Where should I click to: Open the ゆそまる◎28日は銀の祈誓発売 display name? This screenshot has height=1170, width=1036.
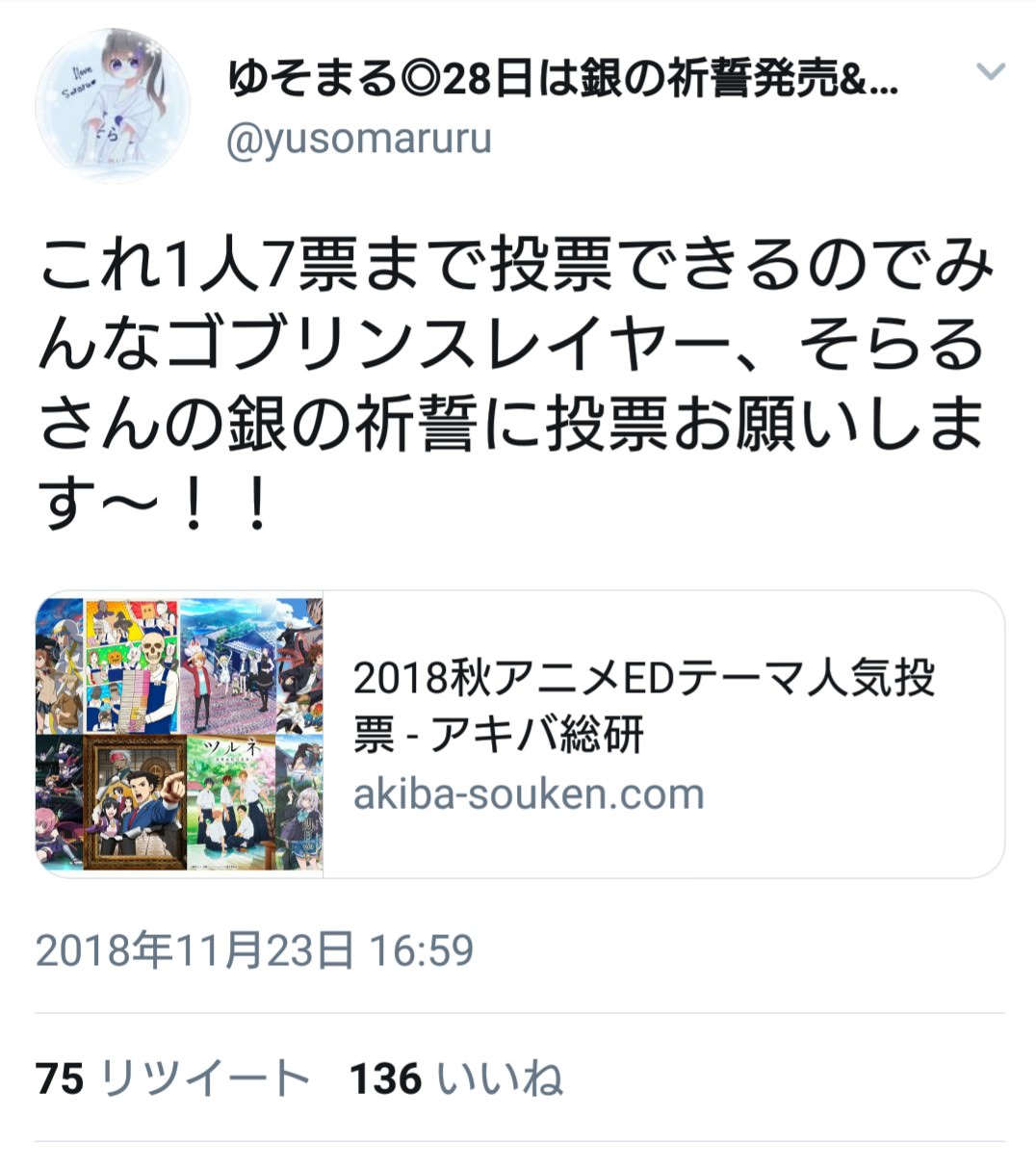pyautogui.click(x=563, y=80)
